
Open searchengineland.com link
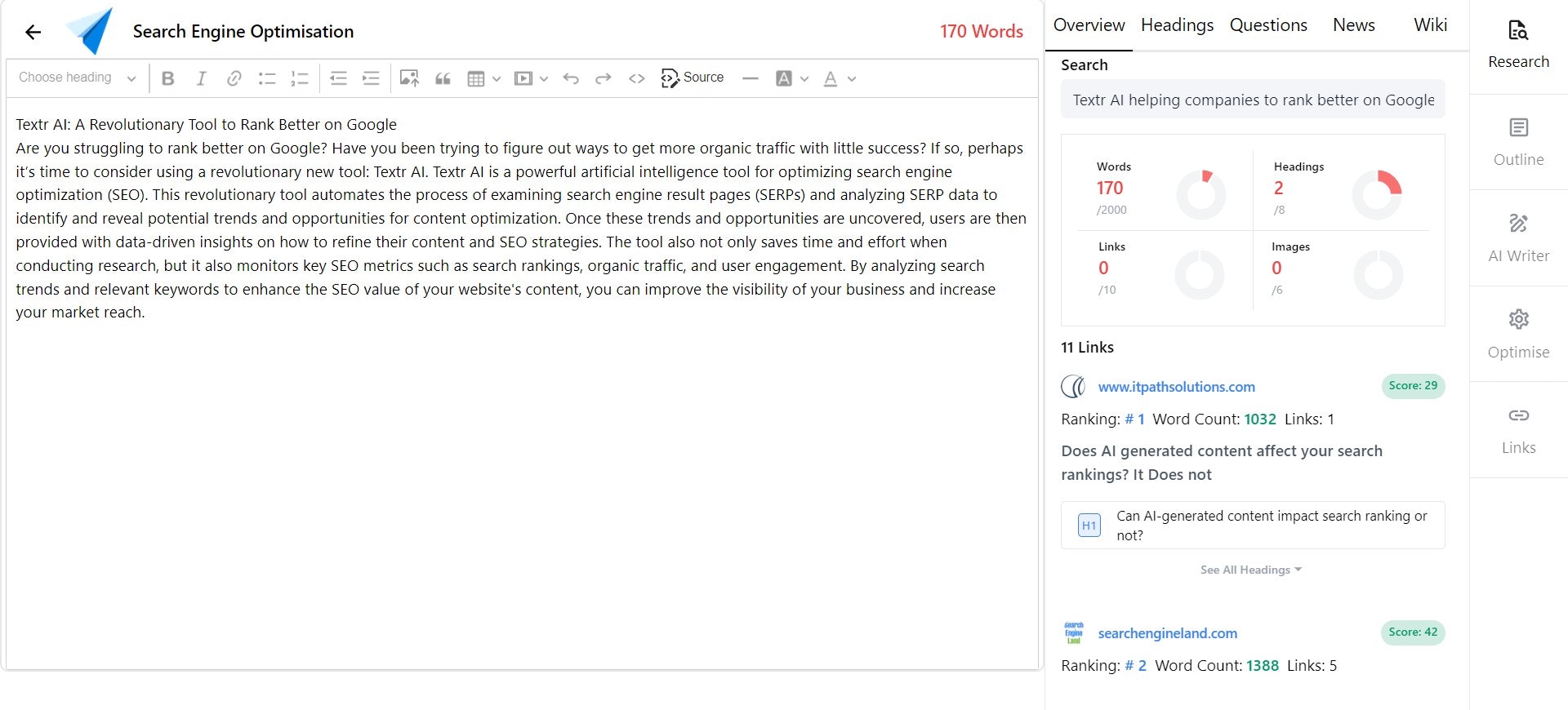(1167, 633)
